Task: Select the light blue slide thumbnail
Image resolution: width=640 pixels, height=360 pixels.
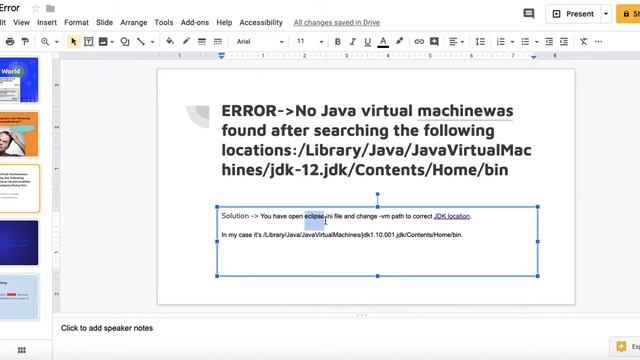Action: point(19,297)
